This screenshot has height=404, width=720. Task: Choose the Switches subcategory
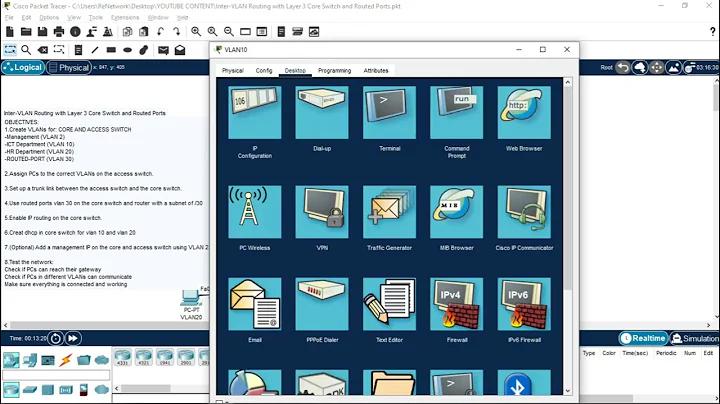[x=29, y=390]
